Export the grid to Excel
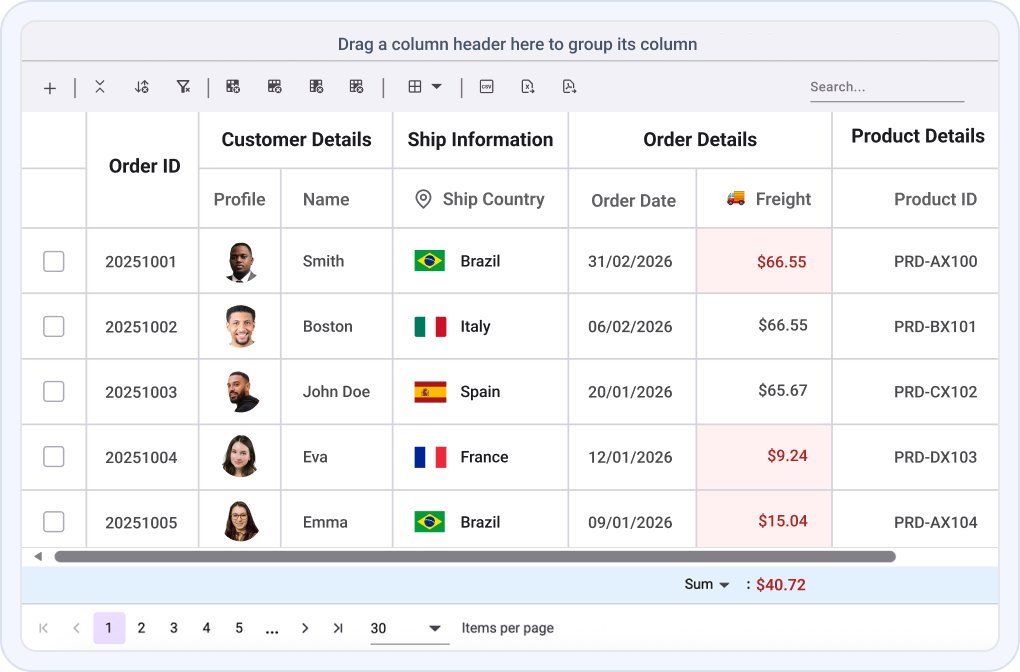This screenshot has width=1020, height=672. (x=528, y=87)
